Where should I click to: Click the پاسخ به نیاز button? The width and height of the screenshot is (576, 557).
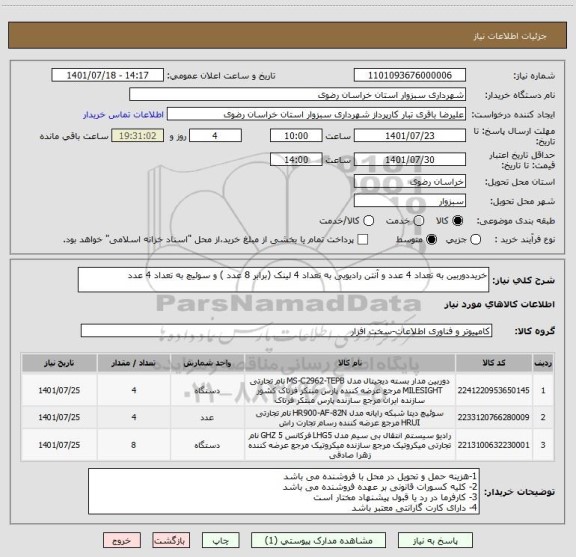pos(435,540)
